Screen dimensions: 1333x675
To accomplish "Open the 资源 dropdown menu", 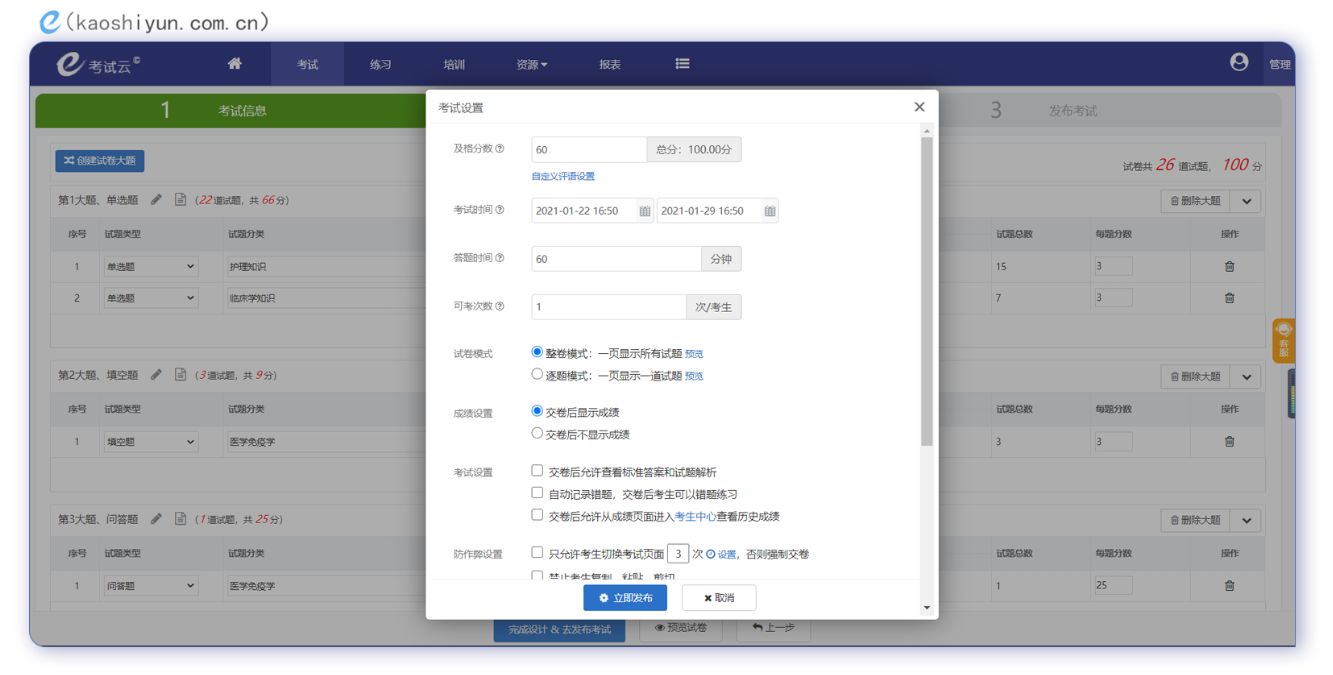I will (x=531, y=65).
